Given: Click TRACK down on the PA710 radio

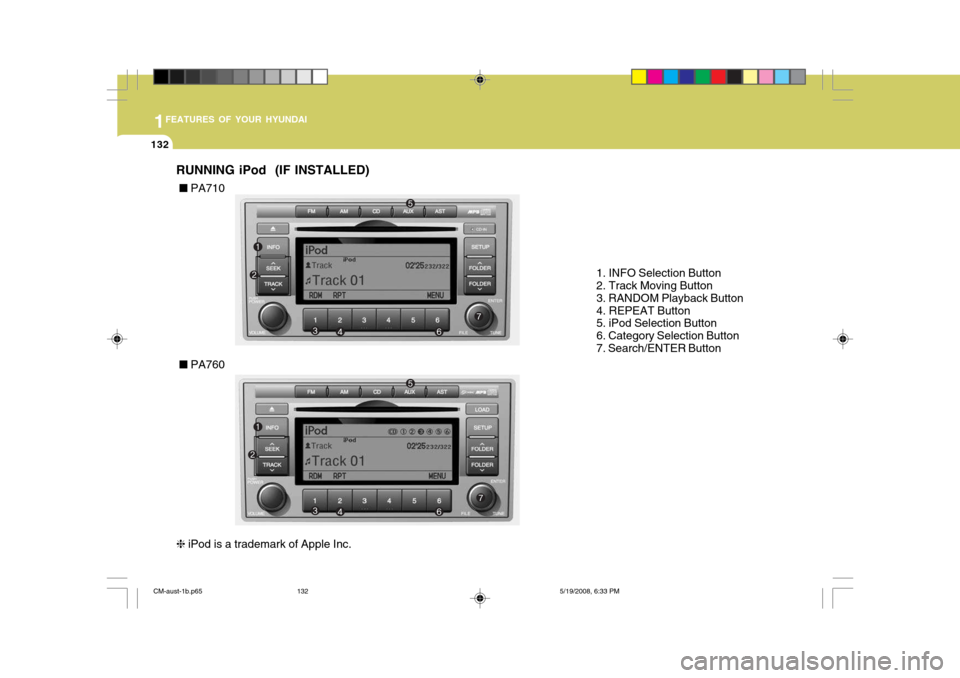Looking at the screenshot, I should point(273,285).
